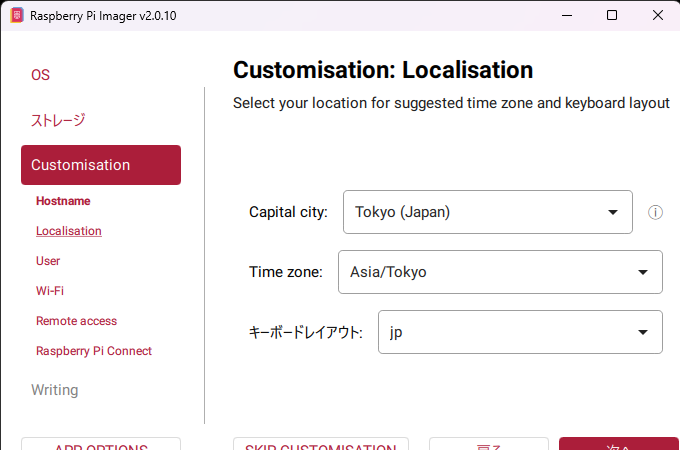Go to the ストレージ step in the sidebar
The image size is (680, 450).
58,120
